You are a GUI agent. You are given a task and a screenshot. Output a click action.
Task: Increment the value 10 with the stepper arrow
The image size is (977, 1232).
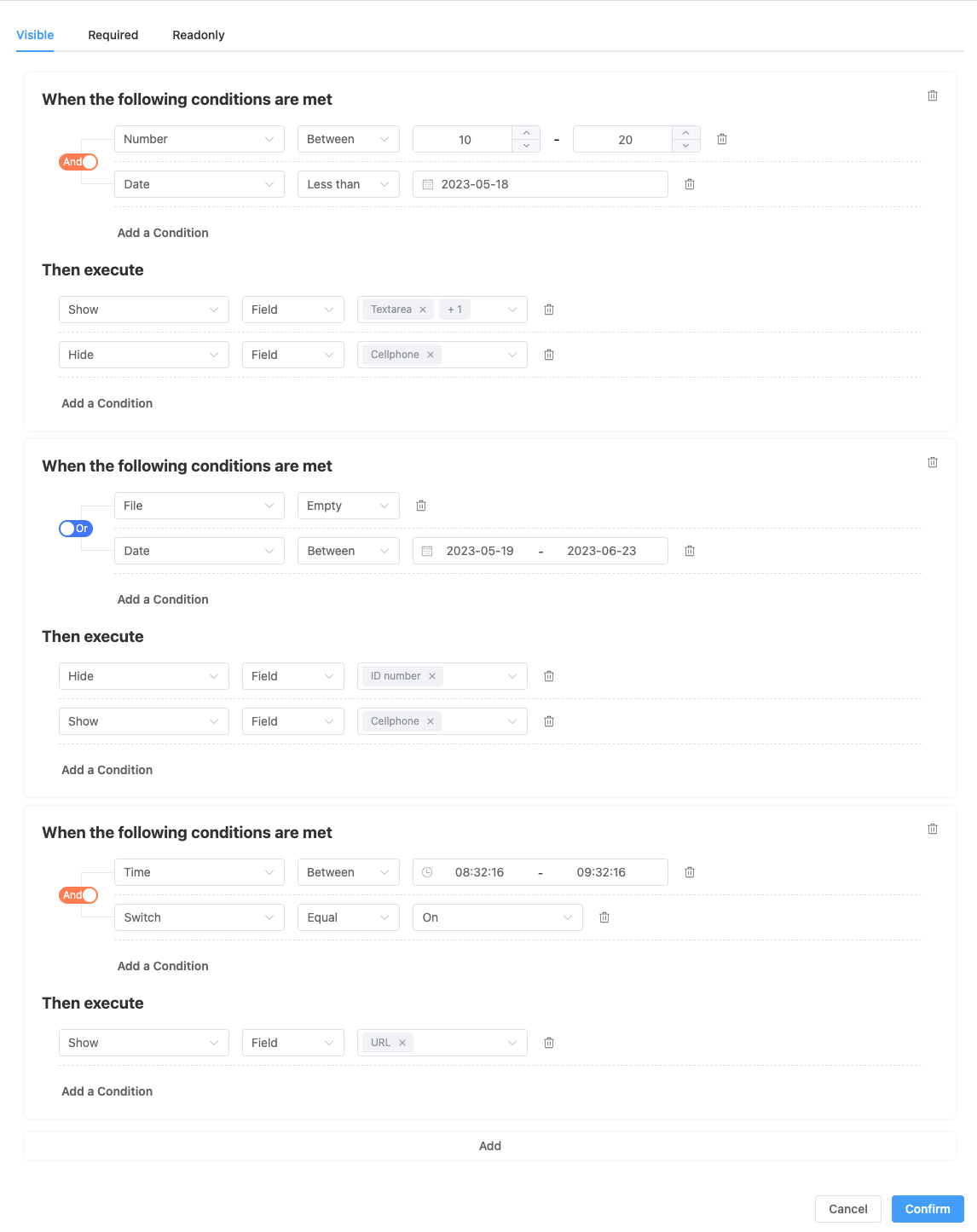526,133
